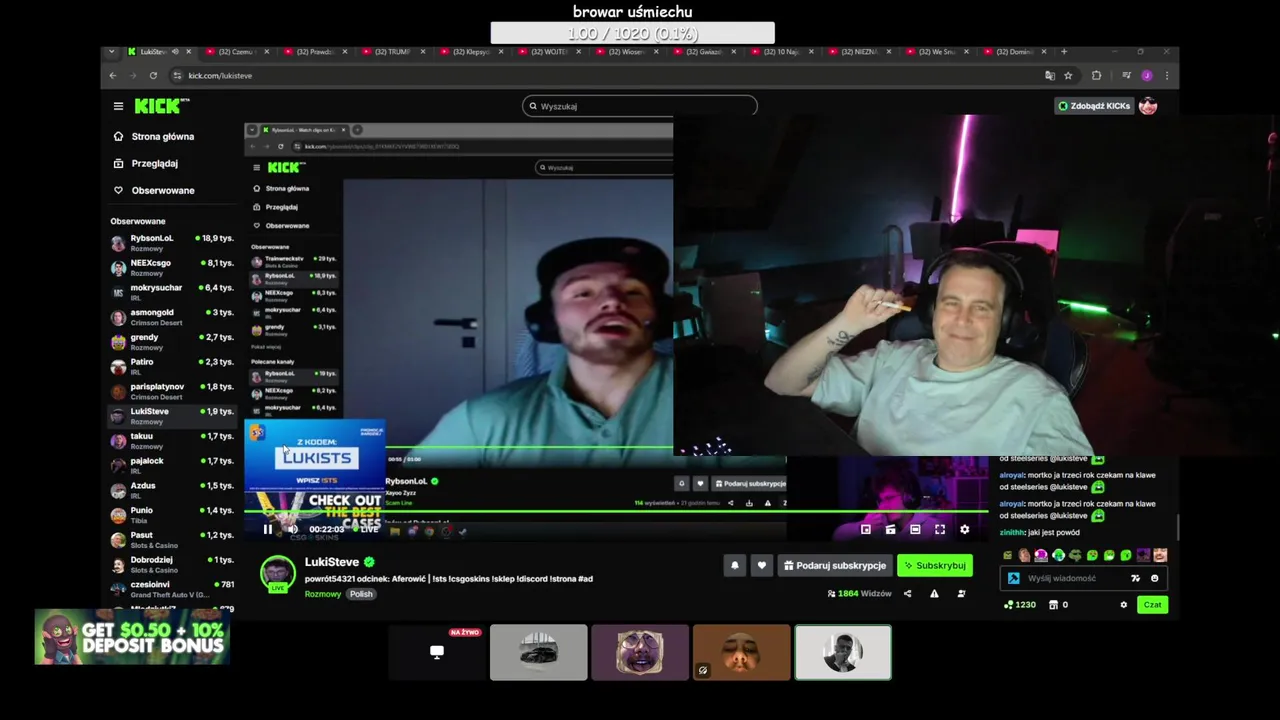
Task: Click the chat identity hammer badge
Action: coord(1013,578)
